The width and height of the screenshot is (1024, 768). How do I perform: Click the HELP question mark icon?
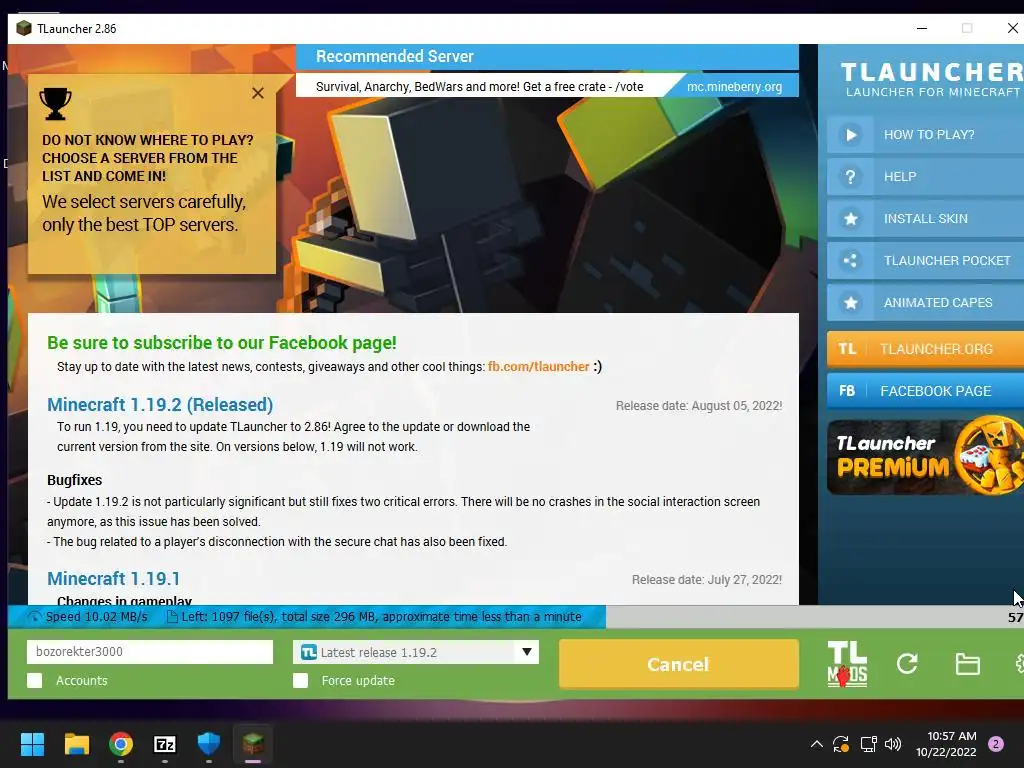pos(850,177)
